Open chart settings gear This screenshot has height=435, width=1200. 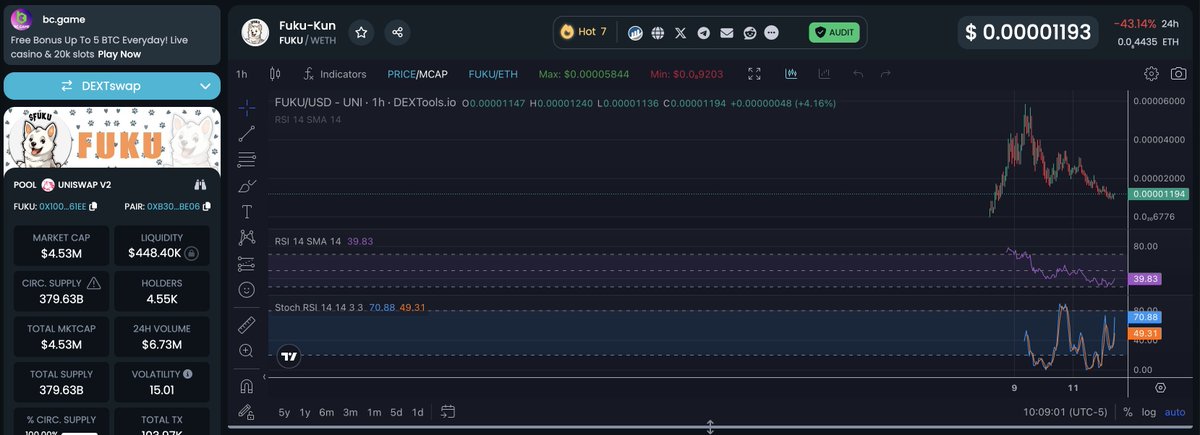[x=1152, y=74]
